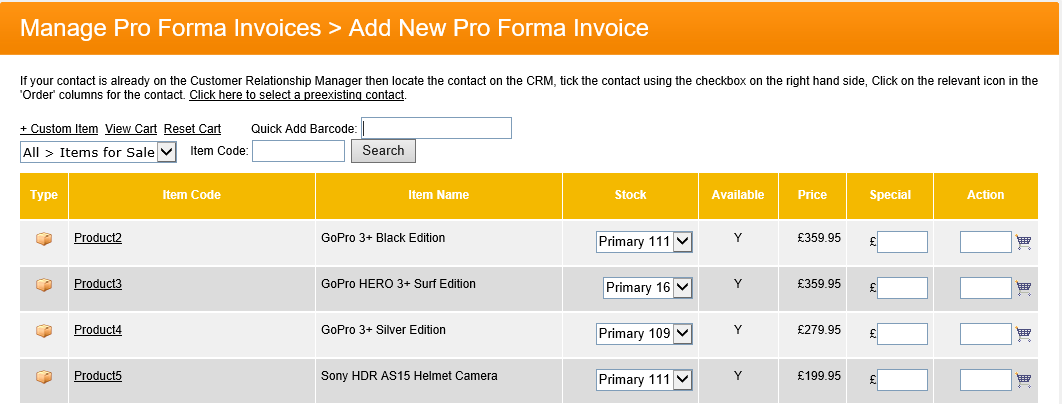Click the box type icon for Product3
1062x404 pixels.
pyautogui.click(x=44, y=285)
